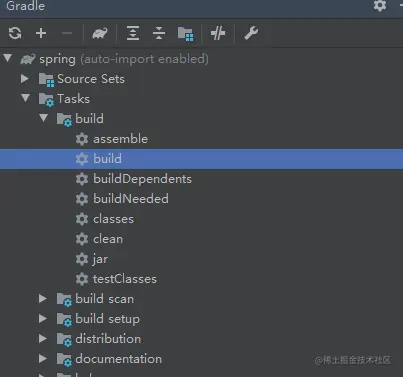Select the clean task
Image resolution: width=403 pixels, height=377 pixels.
pos(201,239)
